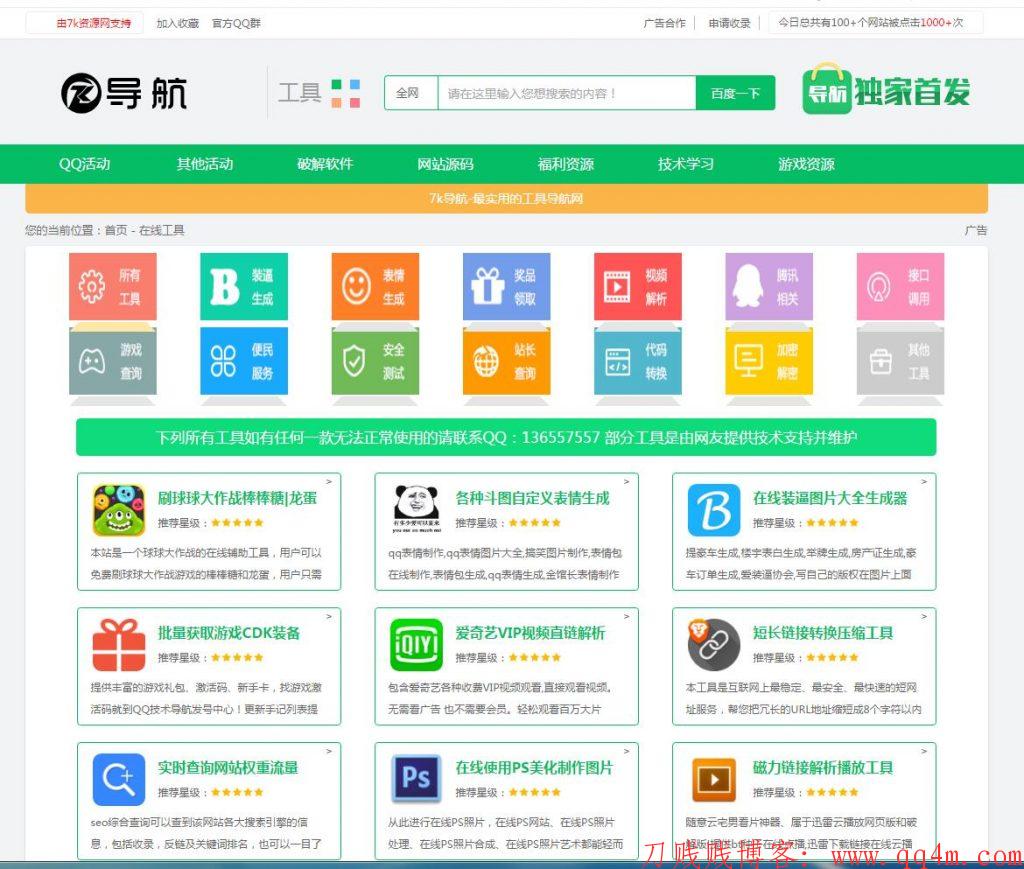Click the 独家首发 banner image

point(886,90)
